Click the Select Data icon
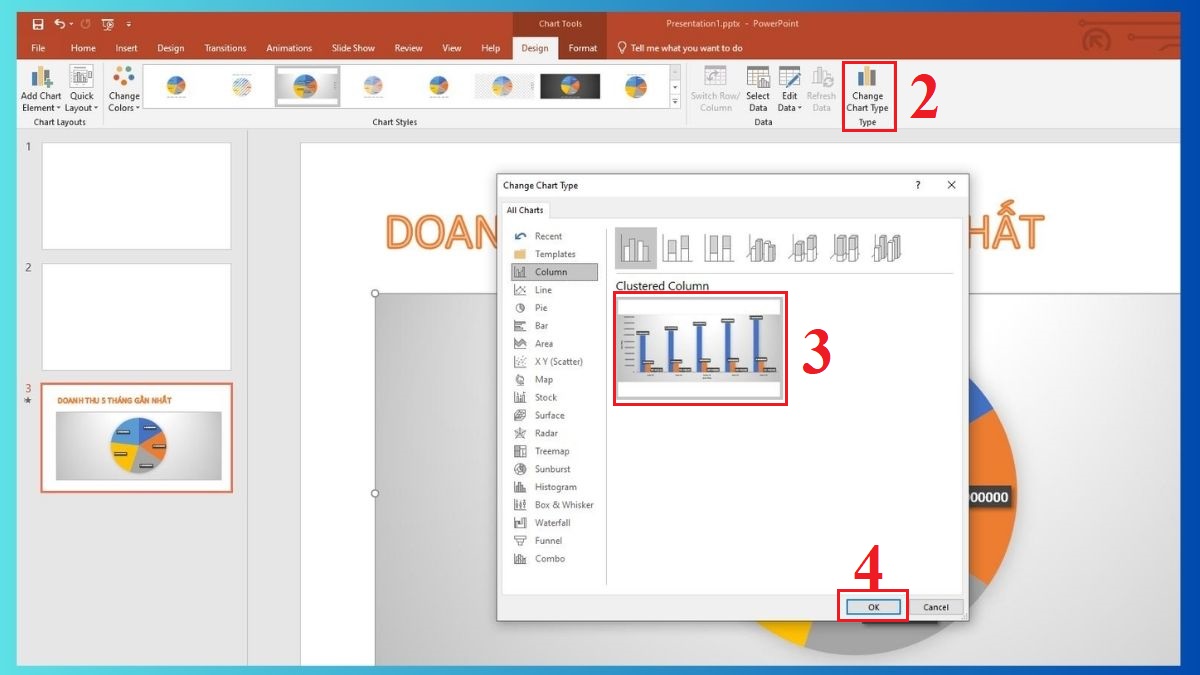The width and height of the screenshot is (1200, 675). pos(757,80)
